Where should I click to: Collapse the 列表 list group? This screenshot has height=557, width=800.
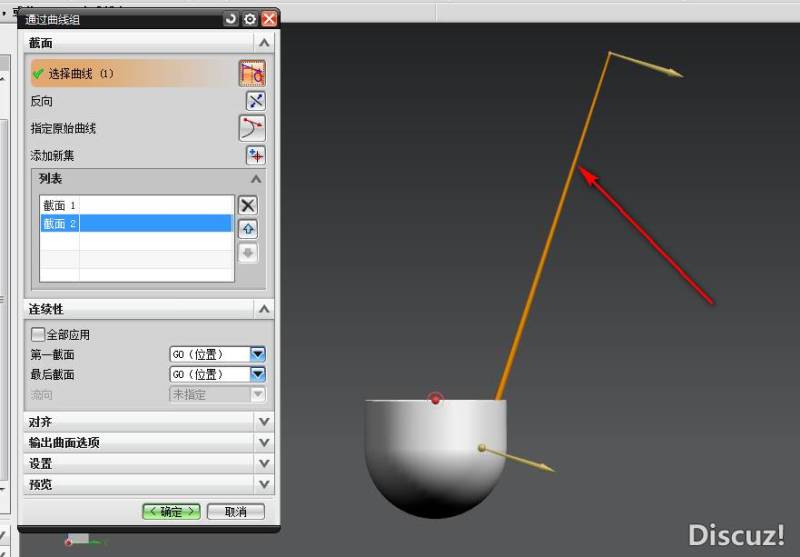[x=256, y=179]
